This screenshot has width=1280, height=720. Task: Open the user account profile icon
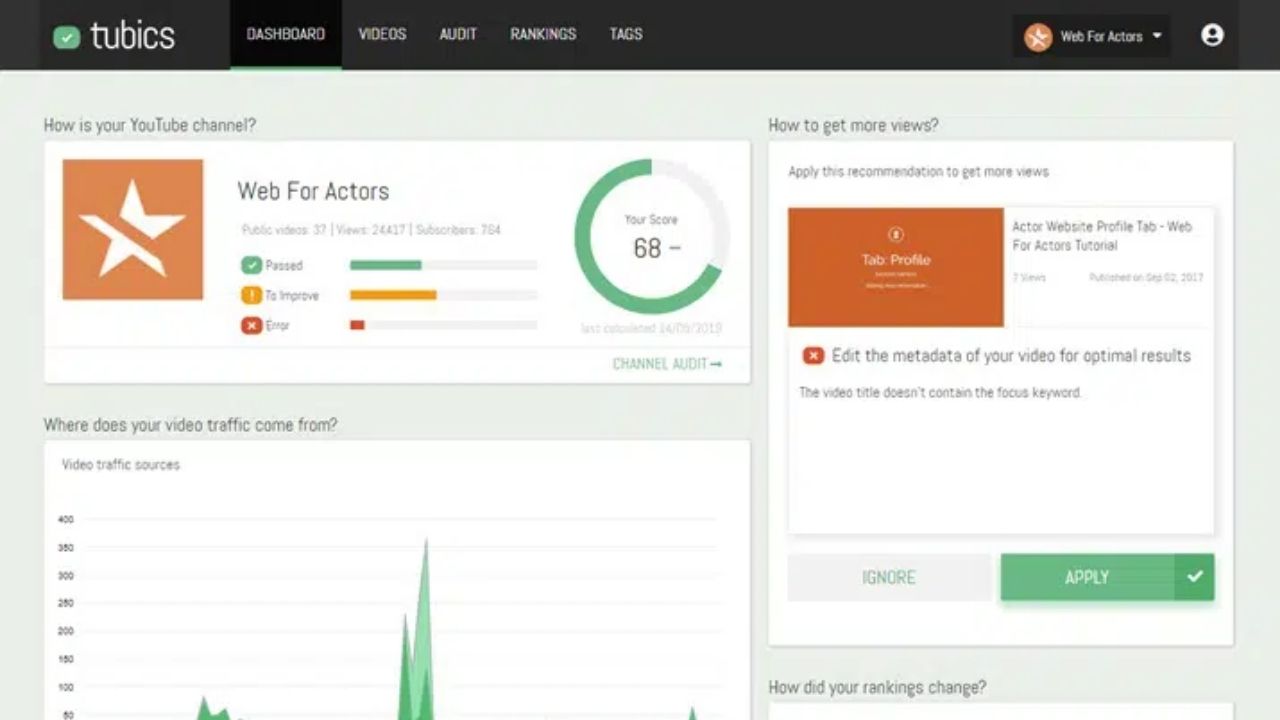[x=1212, y=35]
